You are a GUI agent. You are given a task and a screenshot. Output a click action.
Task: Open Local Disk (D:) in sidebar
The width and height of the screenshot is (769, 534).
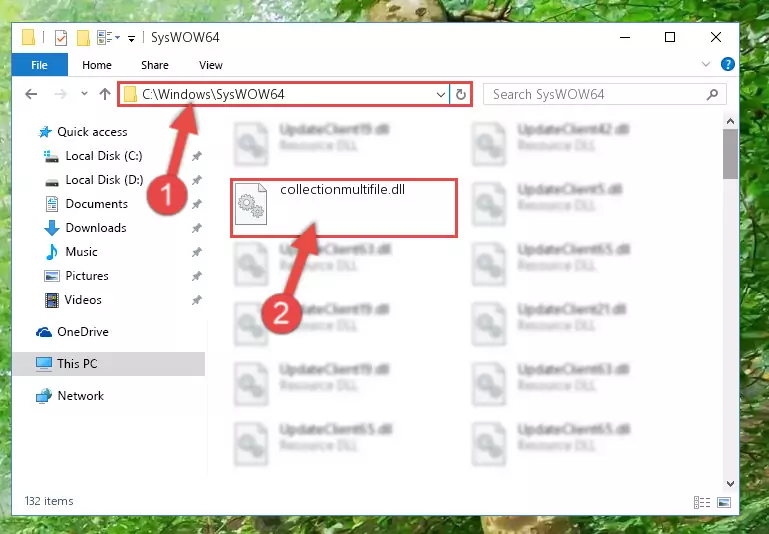tap(104, 180)
